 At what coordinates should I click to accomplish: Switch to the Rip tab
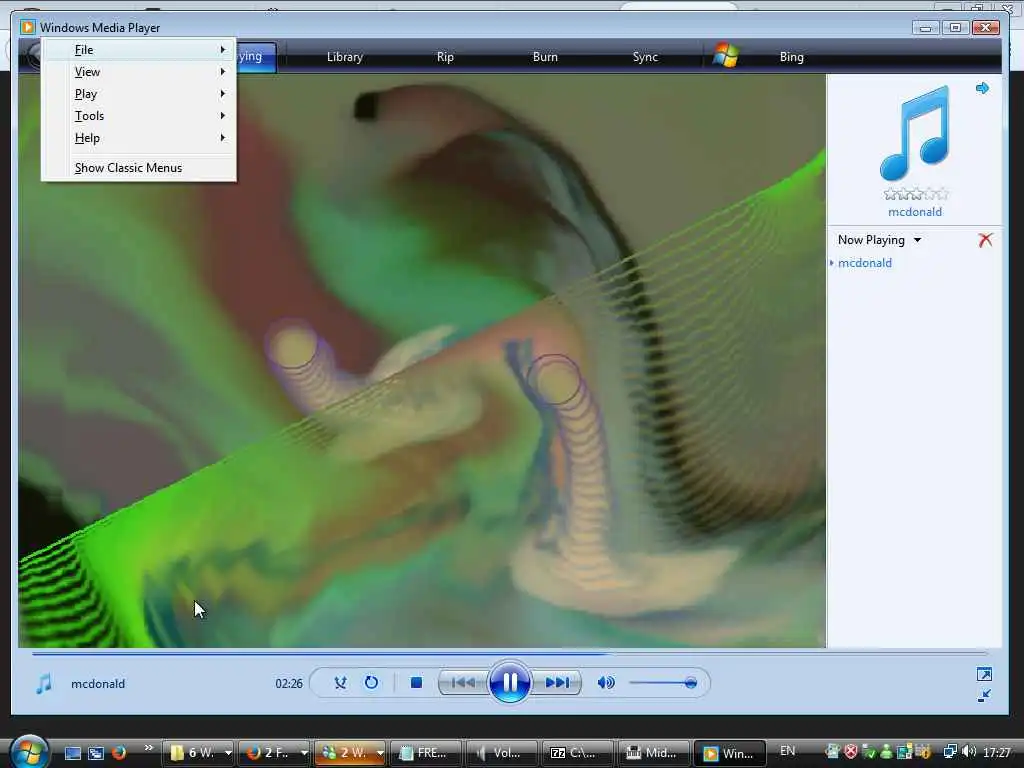click(445, 57)
